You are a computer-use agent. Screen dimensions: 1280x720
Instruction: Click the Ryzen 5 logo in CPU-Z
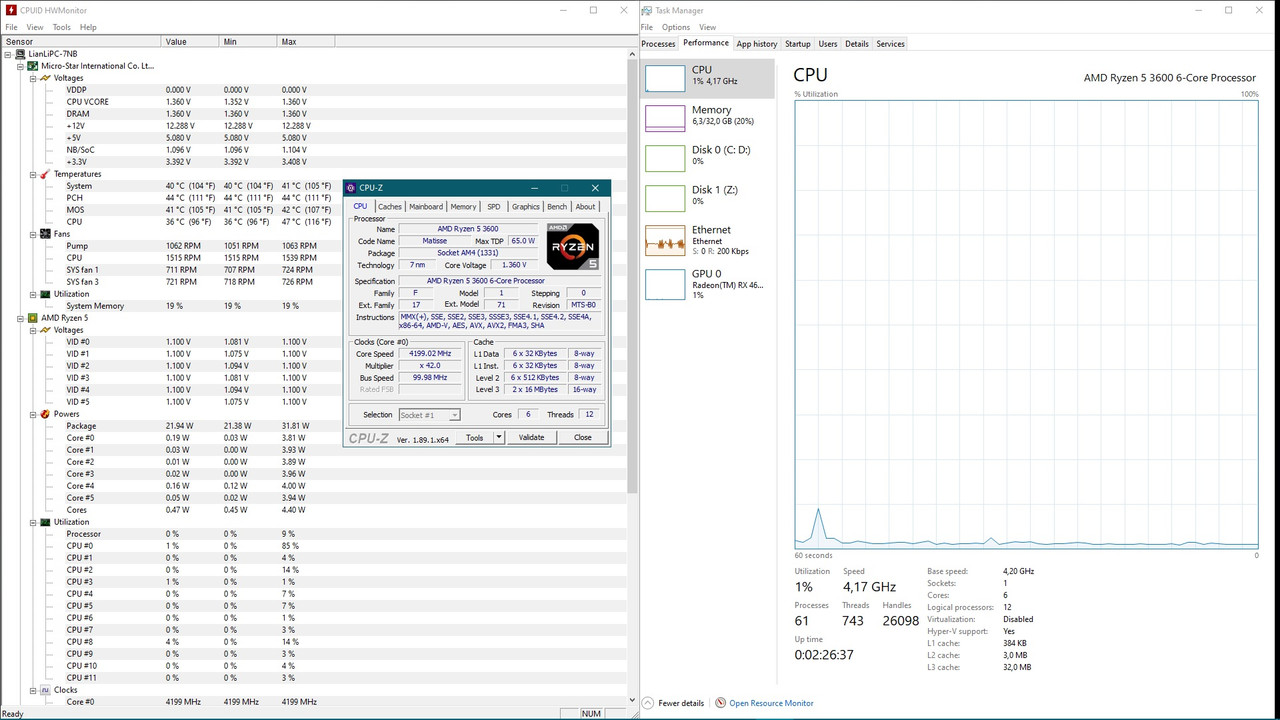pos(573,247)
